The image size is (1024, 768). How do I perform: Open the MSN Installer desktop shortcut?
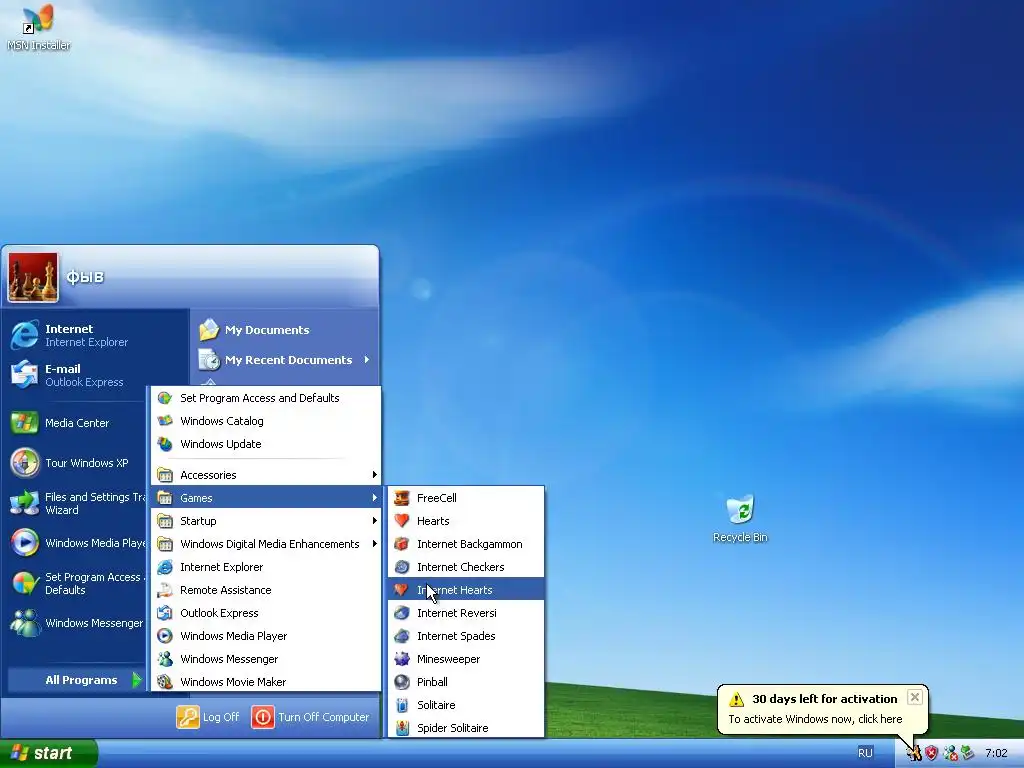point(38,27)
